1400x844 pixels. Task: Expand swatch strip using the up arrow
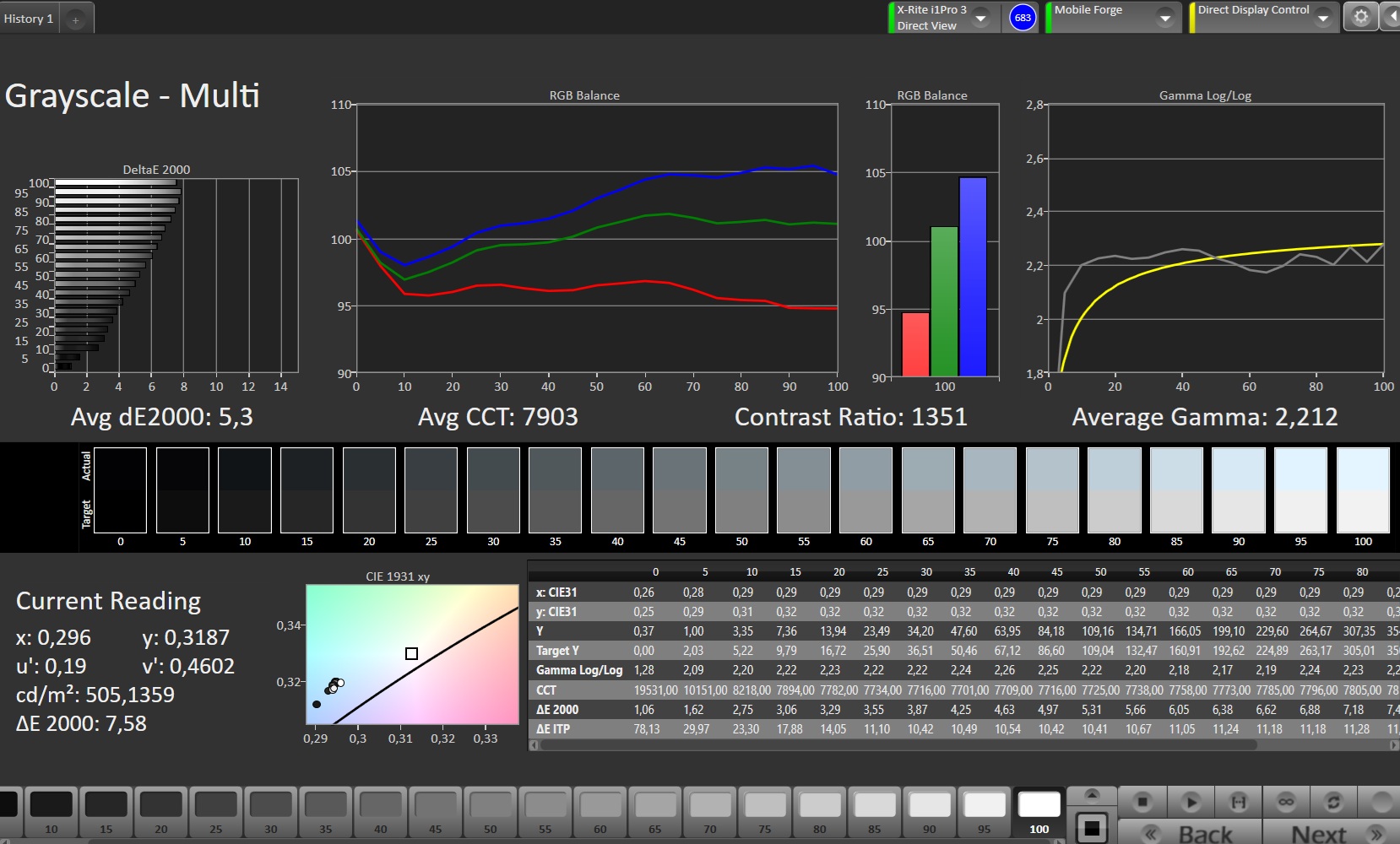click(x=1092, y=795)
